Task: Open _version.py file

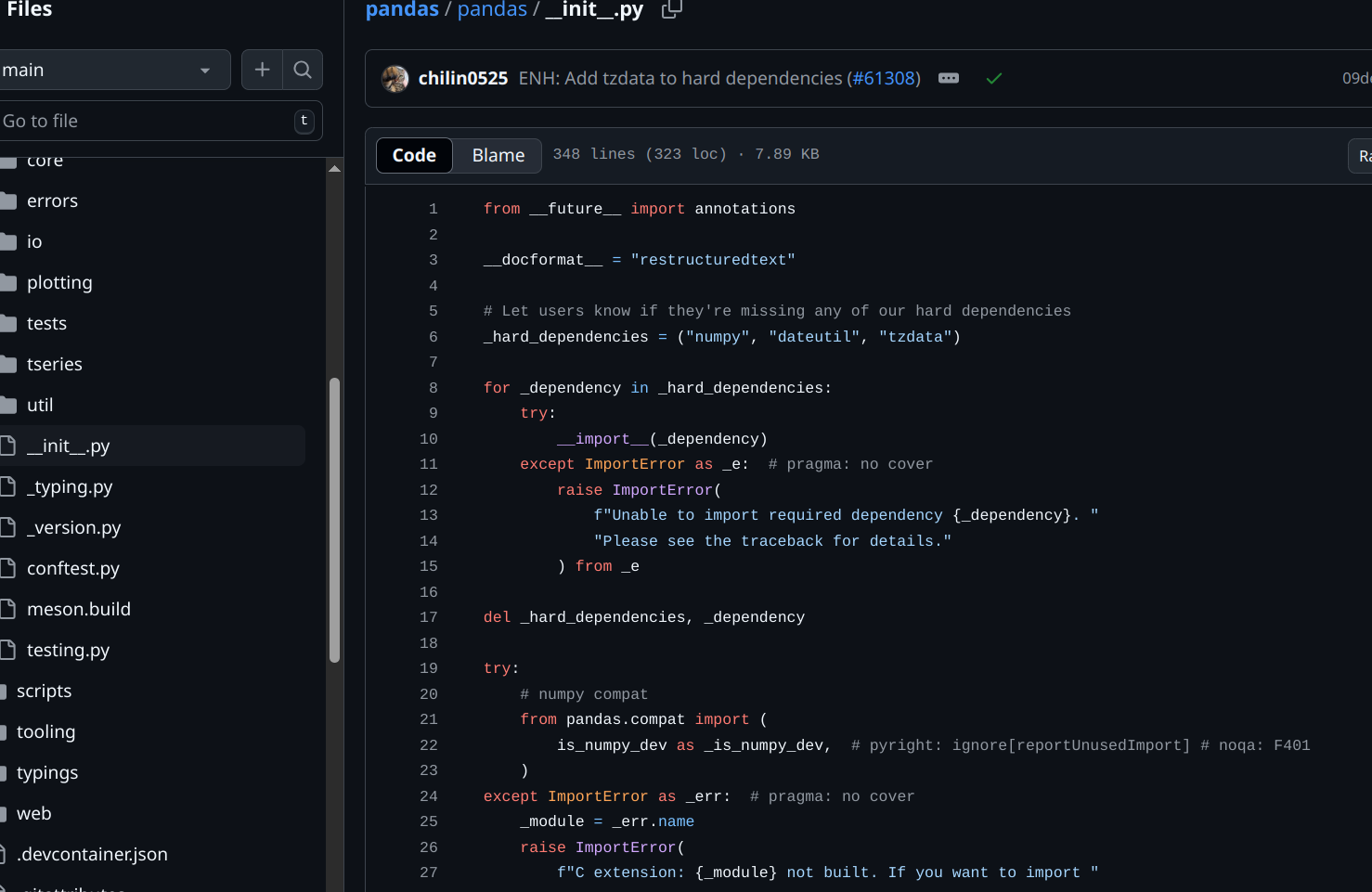Action: coord(73,527)
